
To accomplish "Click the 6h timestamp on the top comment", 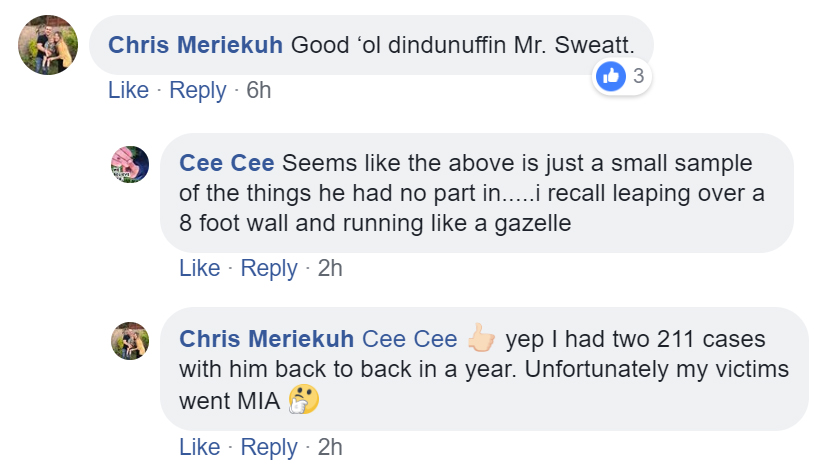I will (259, 90).
